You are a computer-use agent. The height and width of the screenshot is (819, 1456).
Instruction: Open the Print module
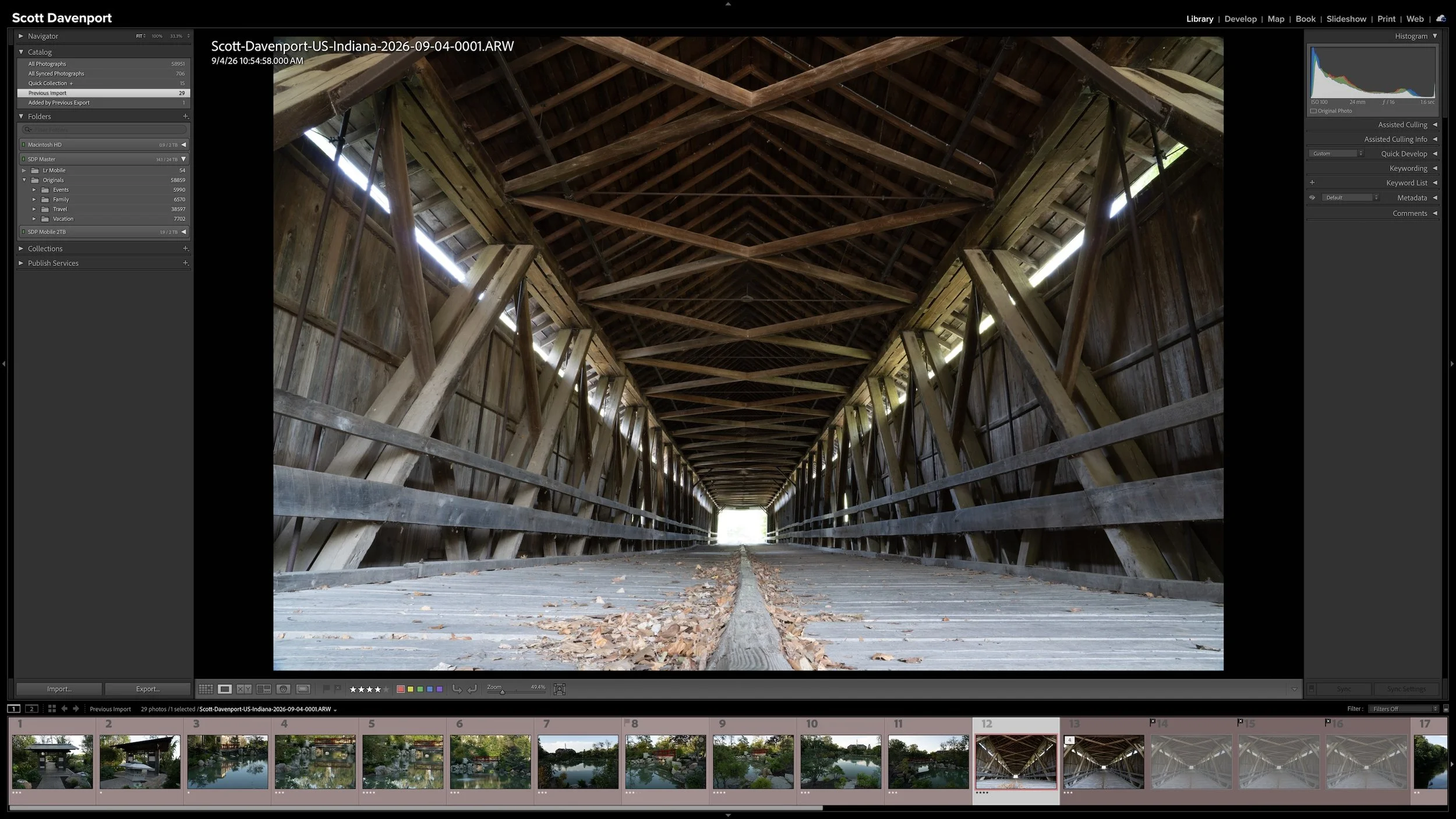pos(1386,19)
